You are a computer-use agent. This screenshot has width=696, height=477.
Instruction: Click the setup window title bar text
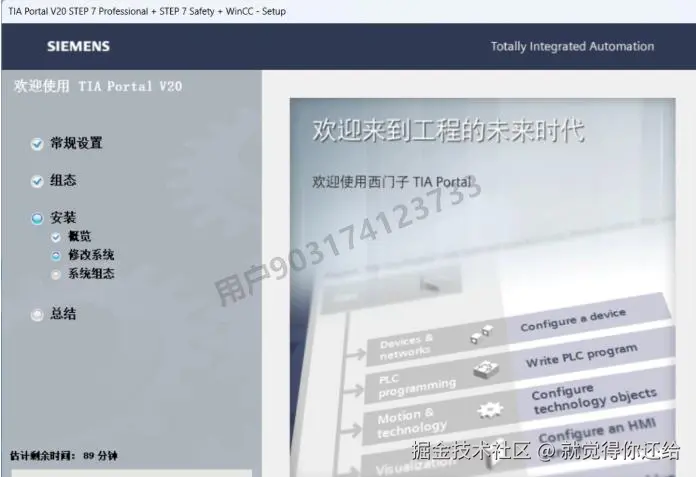coord(147,11)
